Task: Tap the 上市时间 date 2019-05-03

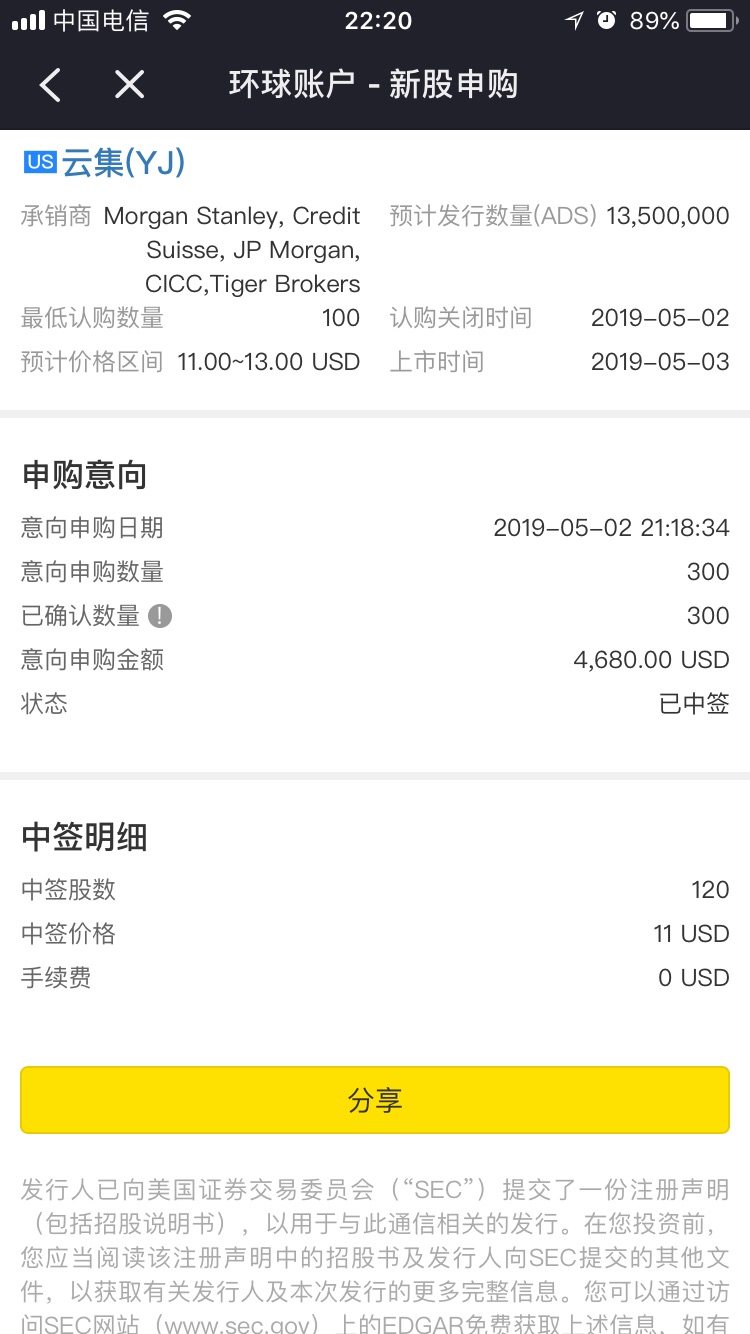Action: click(x=660, y=362)
